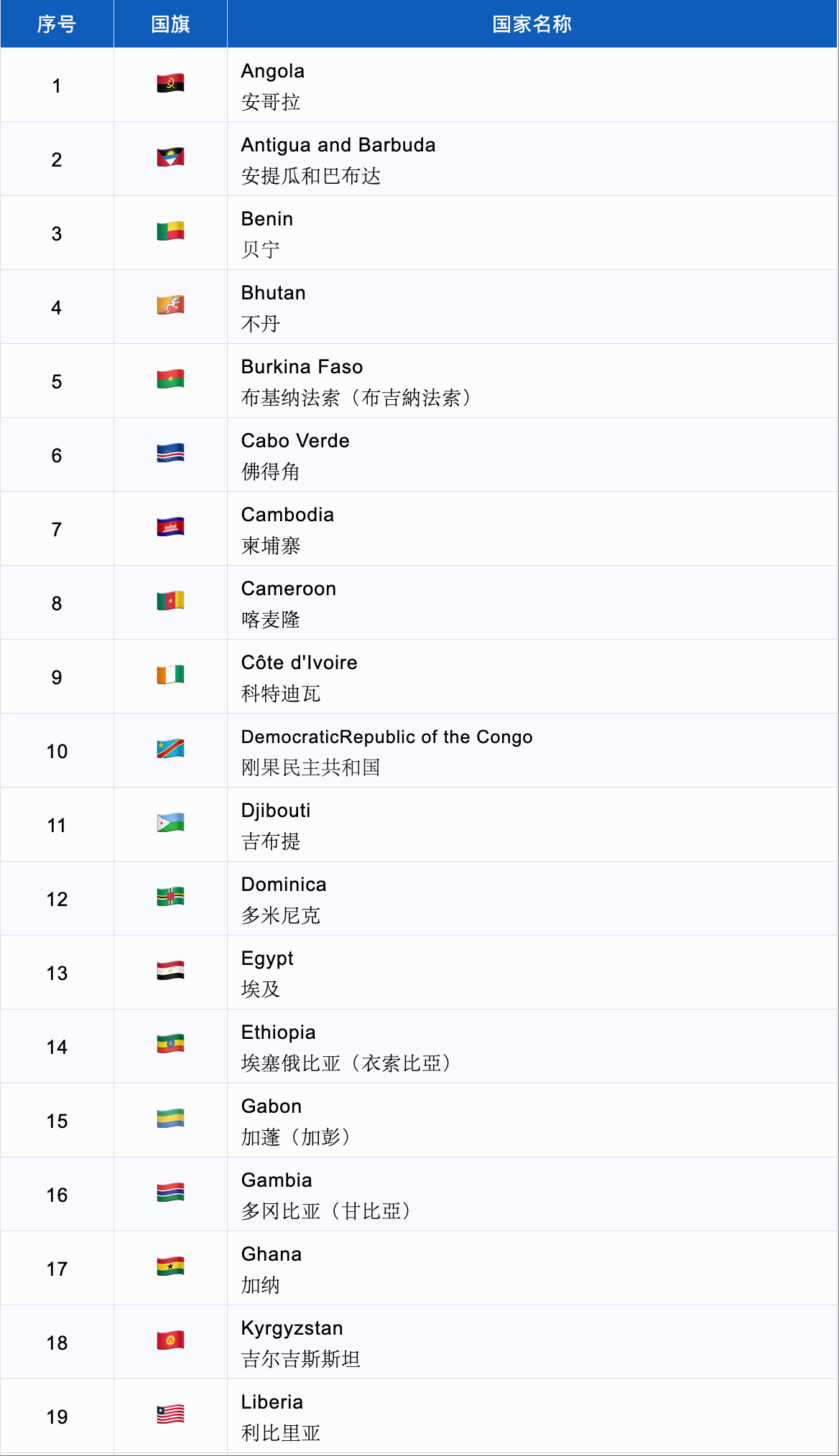Click the Côte d'Ivoire tricolor flag
839x1456 pixels.
coord(170,675)
